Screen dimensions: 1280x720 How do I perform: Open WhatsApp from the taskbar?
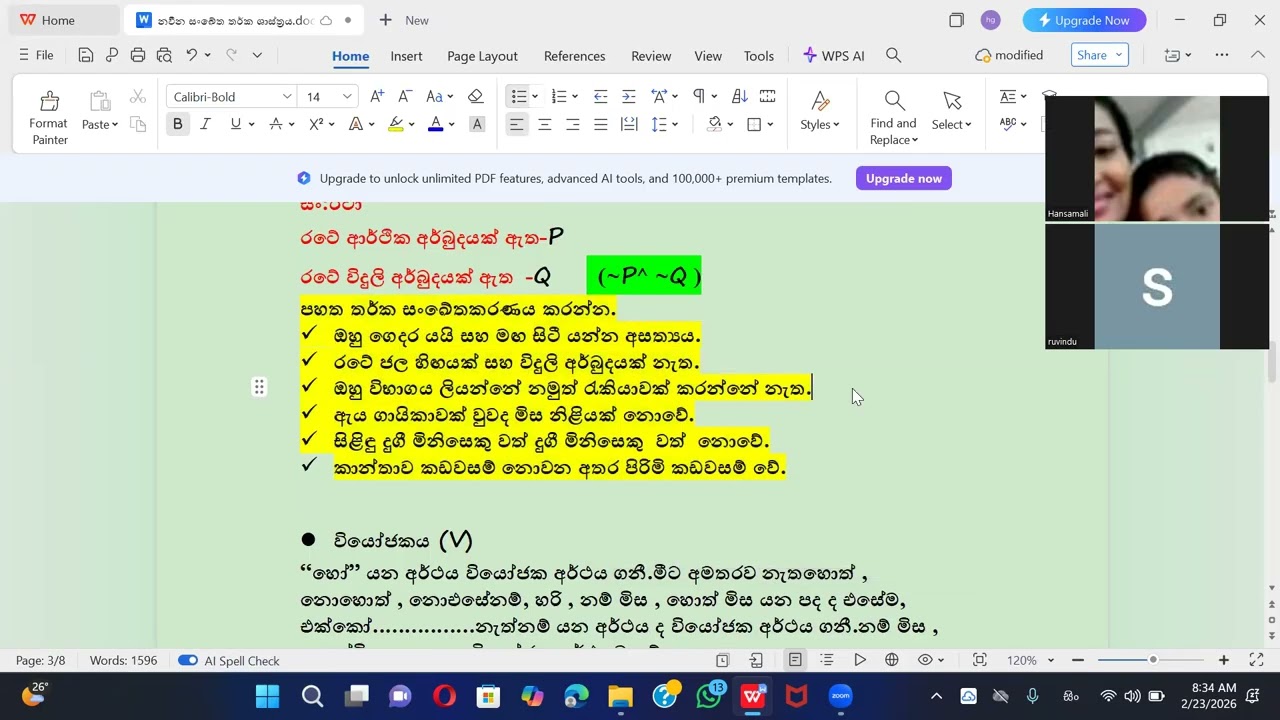(x=709, y=696)
